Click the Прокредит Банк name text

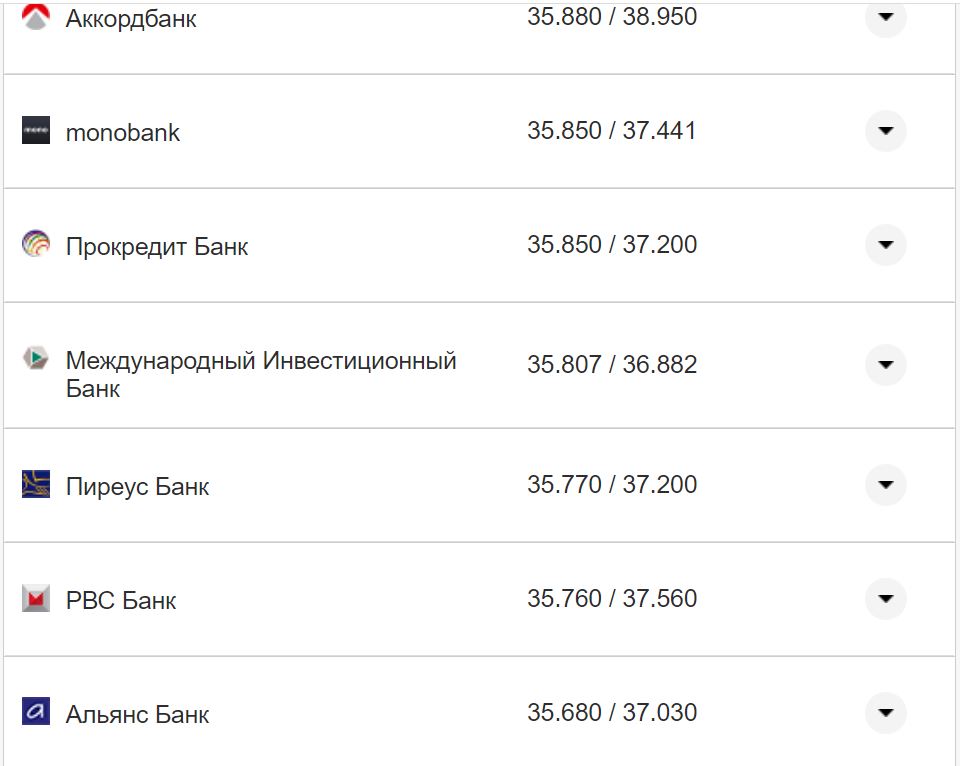(x=156, y=245)
